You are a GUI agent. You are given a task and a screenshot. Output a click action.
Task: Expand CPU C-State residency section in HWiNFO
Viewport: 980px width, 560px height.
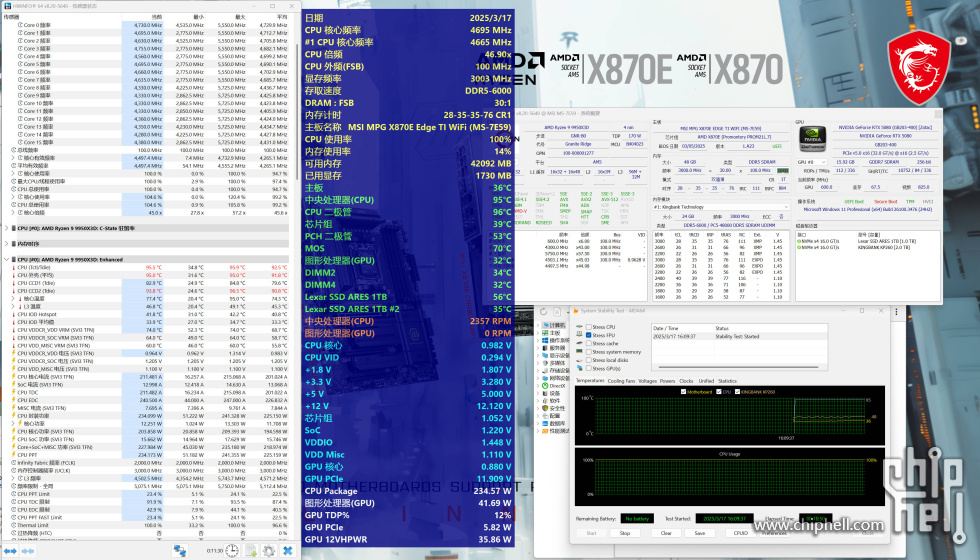[x=6, y=228]
